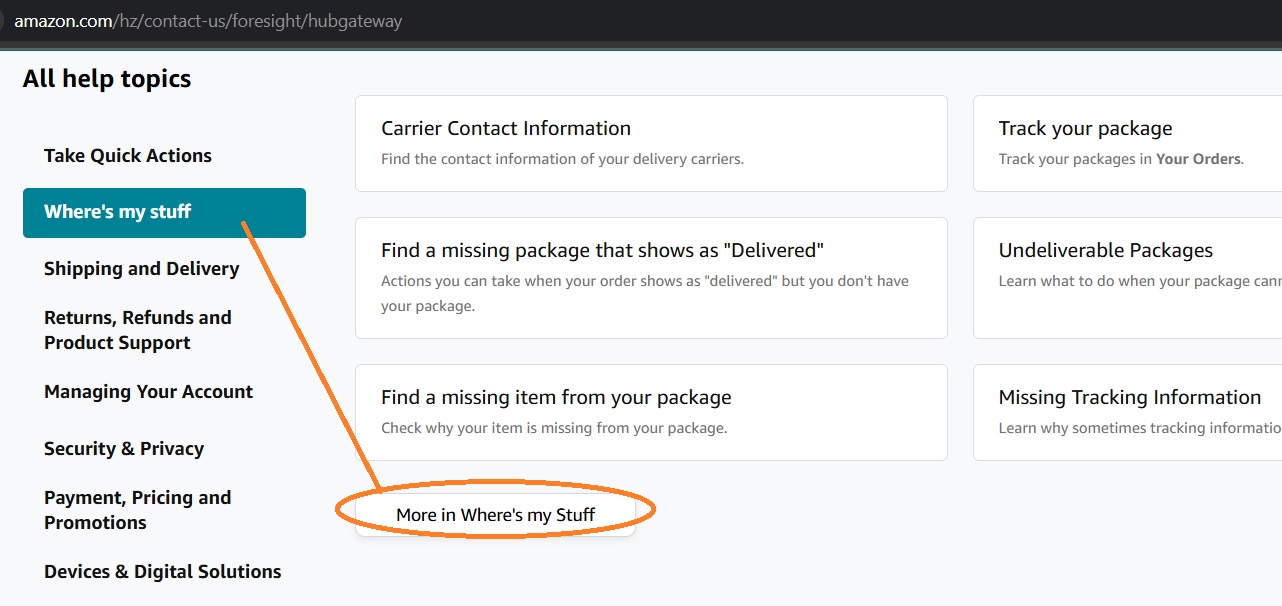Open Payment, Pricing and Promotions topic
The height and width of the screenshot is (606, 1282).
coord(137,510)
